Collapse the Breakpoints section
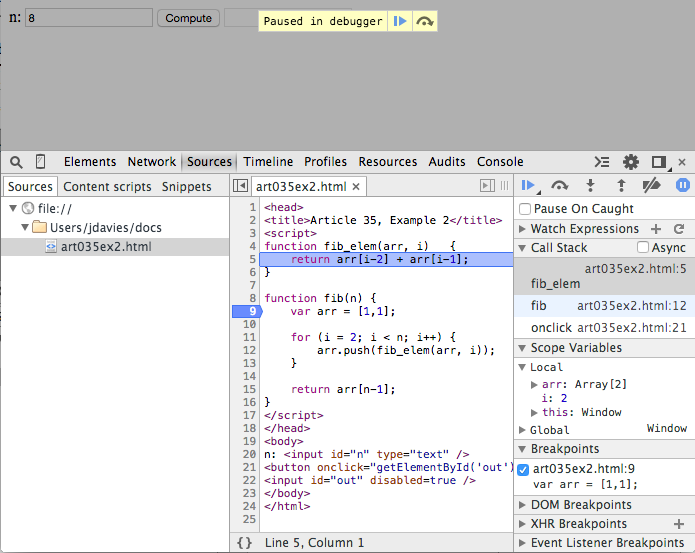This screenshot has width=695, height=553. [x=522, y=449]
